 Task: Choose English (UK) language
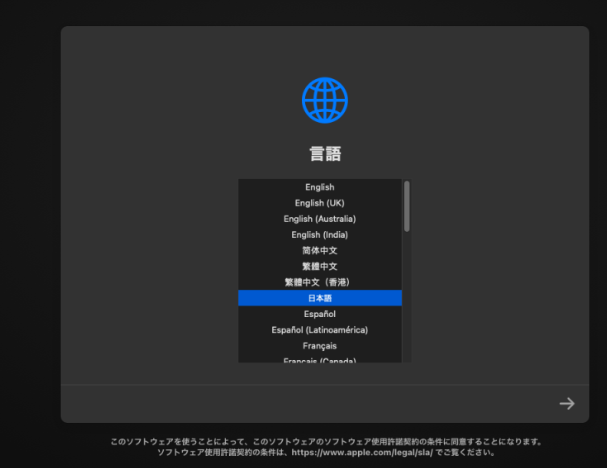320,203
